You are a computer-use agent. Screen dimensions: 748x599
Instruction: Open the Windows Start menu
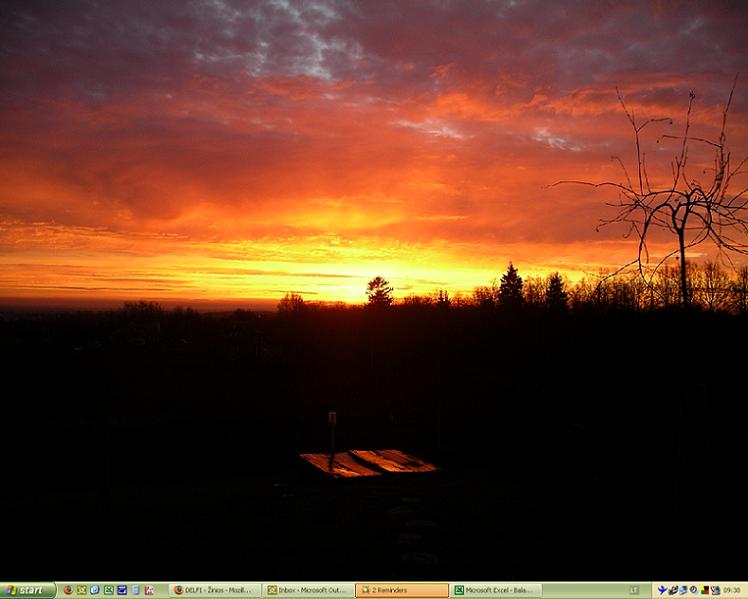tap(27, 590)
